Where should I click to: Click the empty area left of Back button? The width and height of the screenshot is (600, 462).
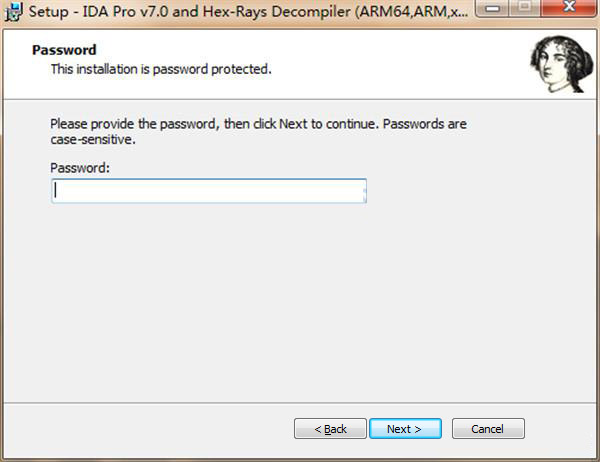(x=150, y=429)
